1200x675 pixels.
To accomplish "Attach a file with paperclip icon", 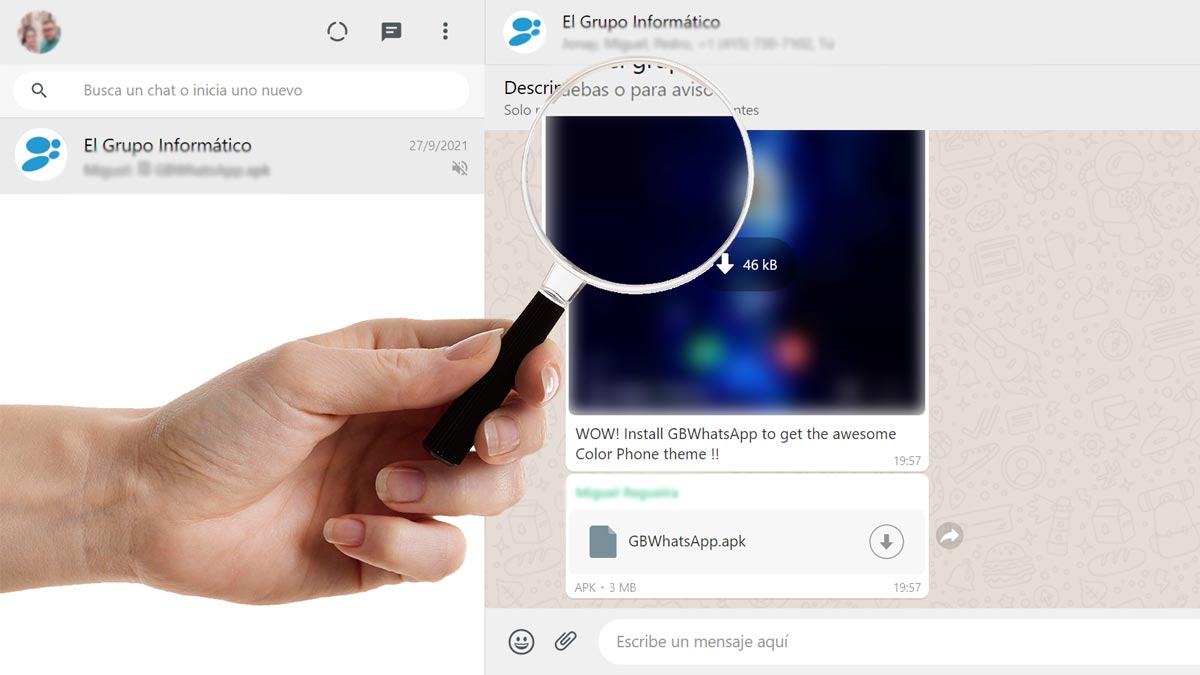I will click(566, 641).
